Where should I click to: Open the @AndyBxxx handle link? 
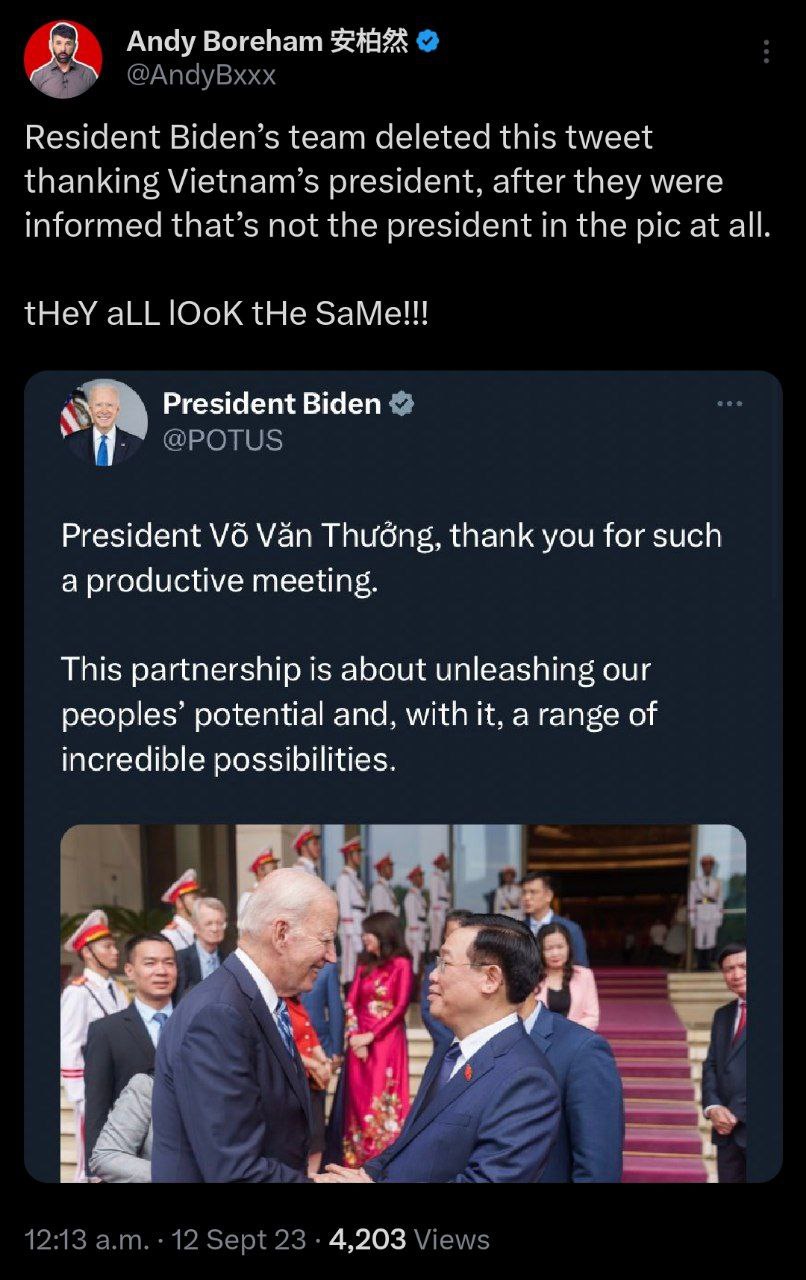tap(201, 75)
